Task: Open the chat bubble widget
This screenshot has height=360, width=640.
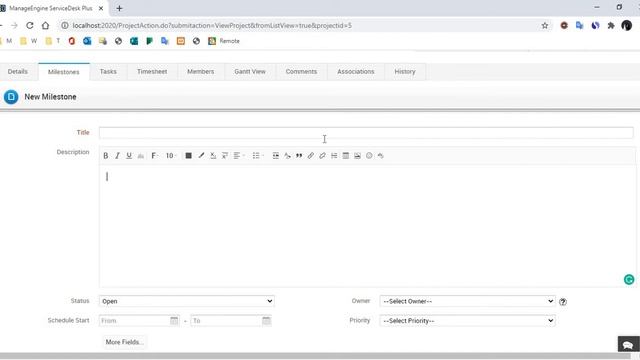Action: (x=628, y=344)
